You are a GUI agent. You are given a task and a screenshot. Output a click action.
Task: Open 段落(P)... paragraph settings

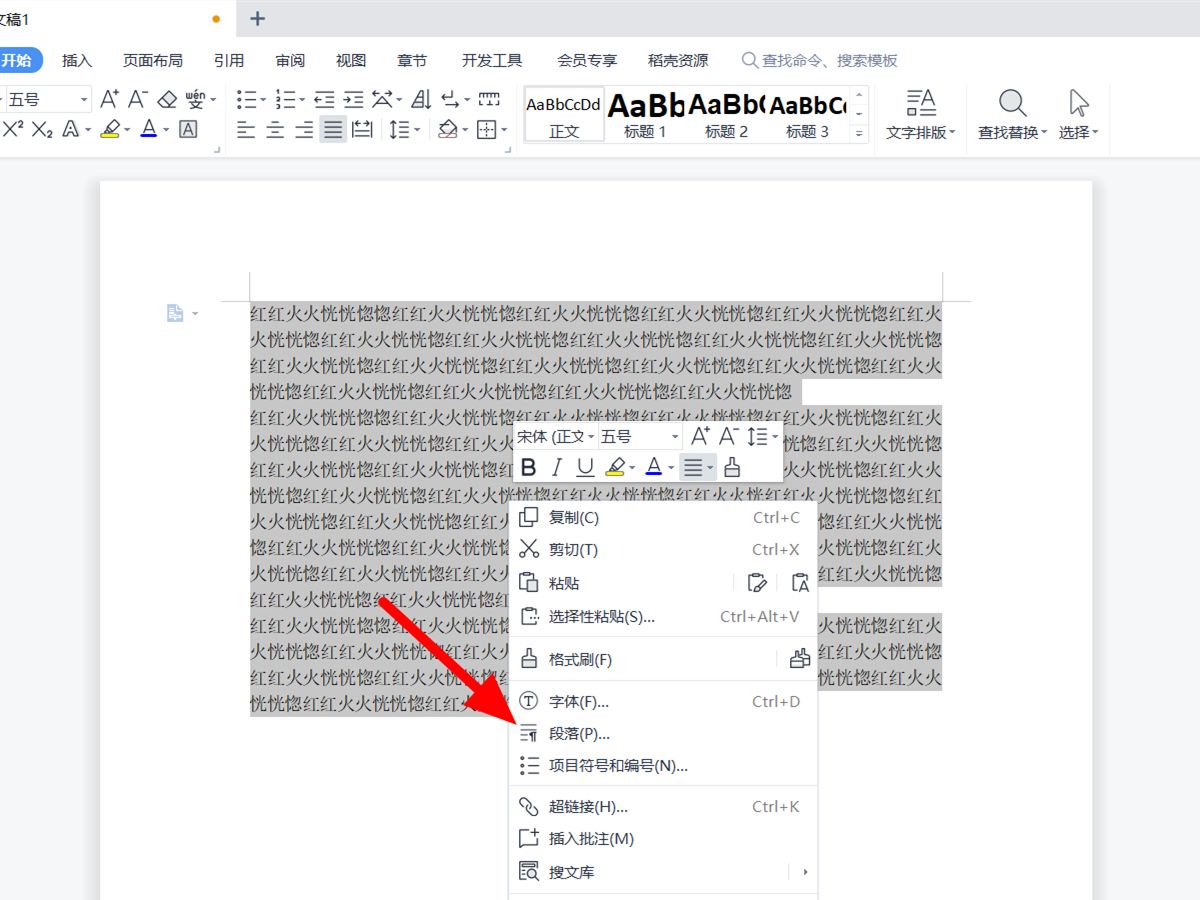(663, 734)
